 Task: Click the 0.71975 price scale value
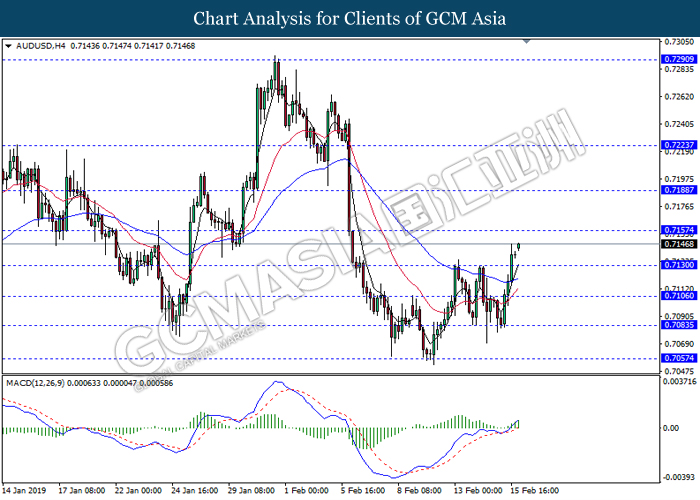tap(679, 179)
